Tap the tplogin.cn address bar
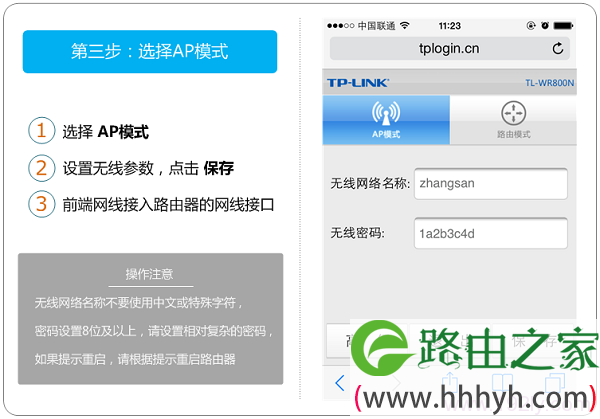 coord(450,49)
